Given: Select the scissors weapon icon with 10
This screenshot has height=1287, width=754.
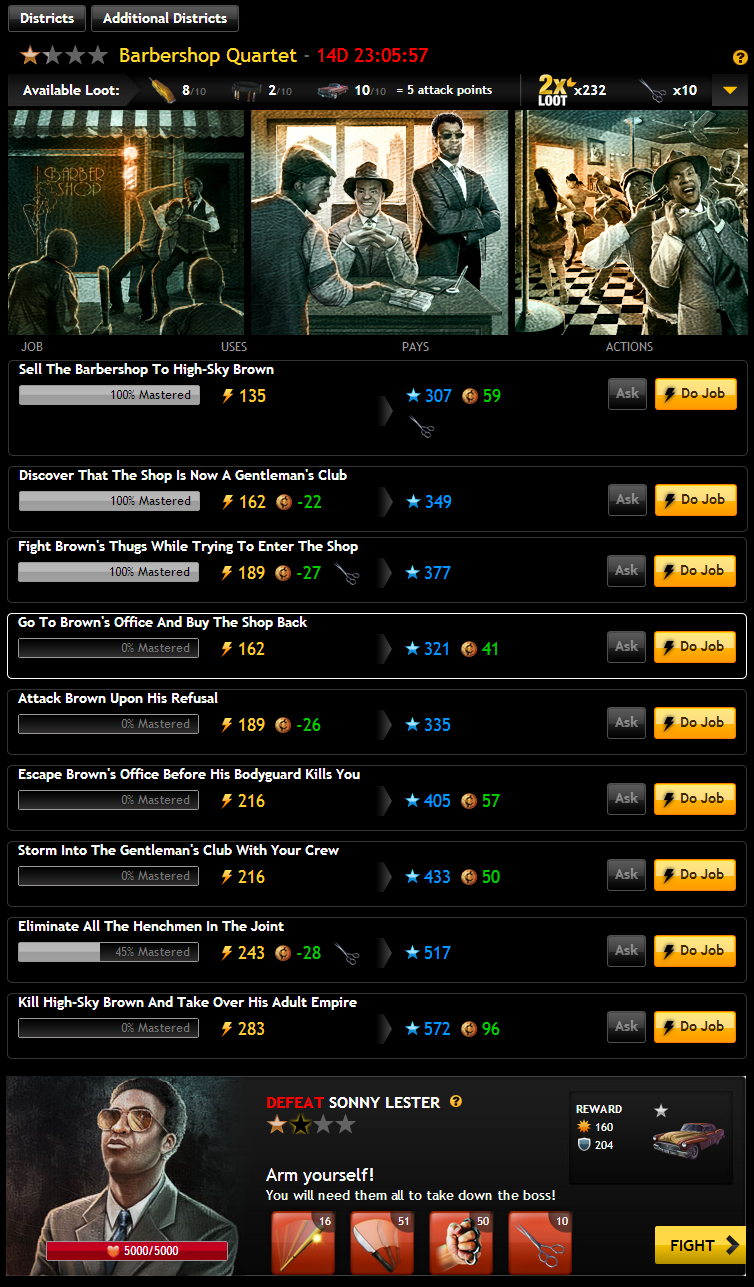Looking at the screenshot, I should 540,1243.
